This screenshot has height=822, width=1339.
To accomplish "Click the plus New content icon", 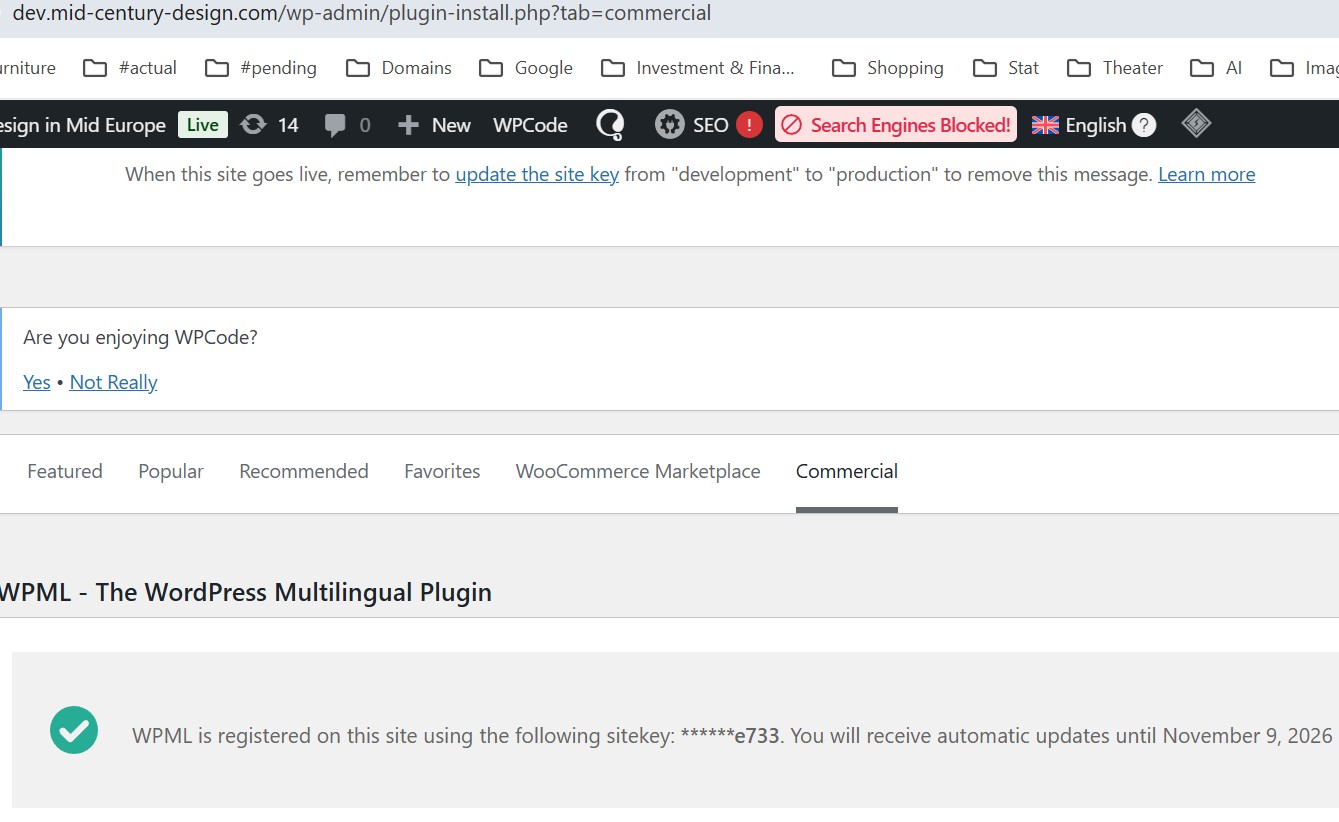I will click(408, 125).
